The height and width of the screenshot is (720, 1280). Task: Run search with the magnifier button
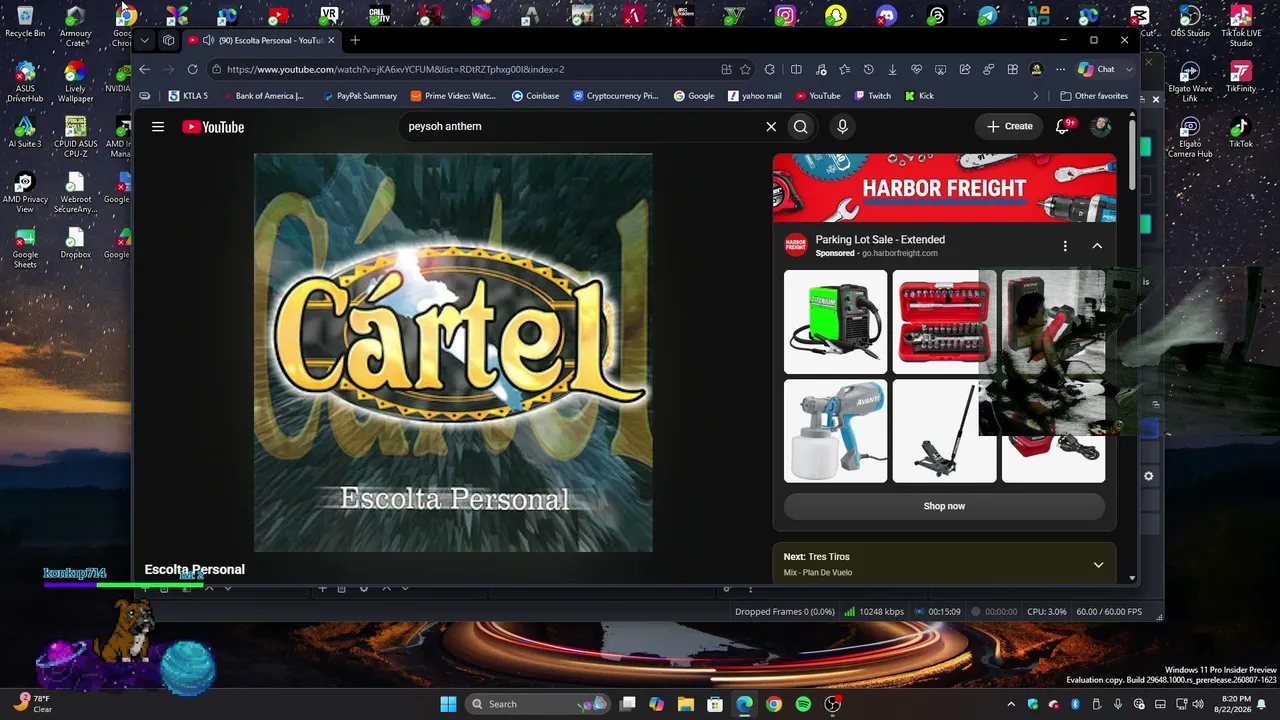801,127
